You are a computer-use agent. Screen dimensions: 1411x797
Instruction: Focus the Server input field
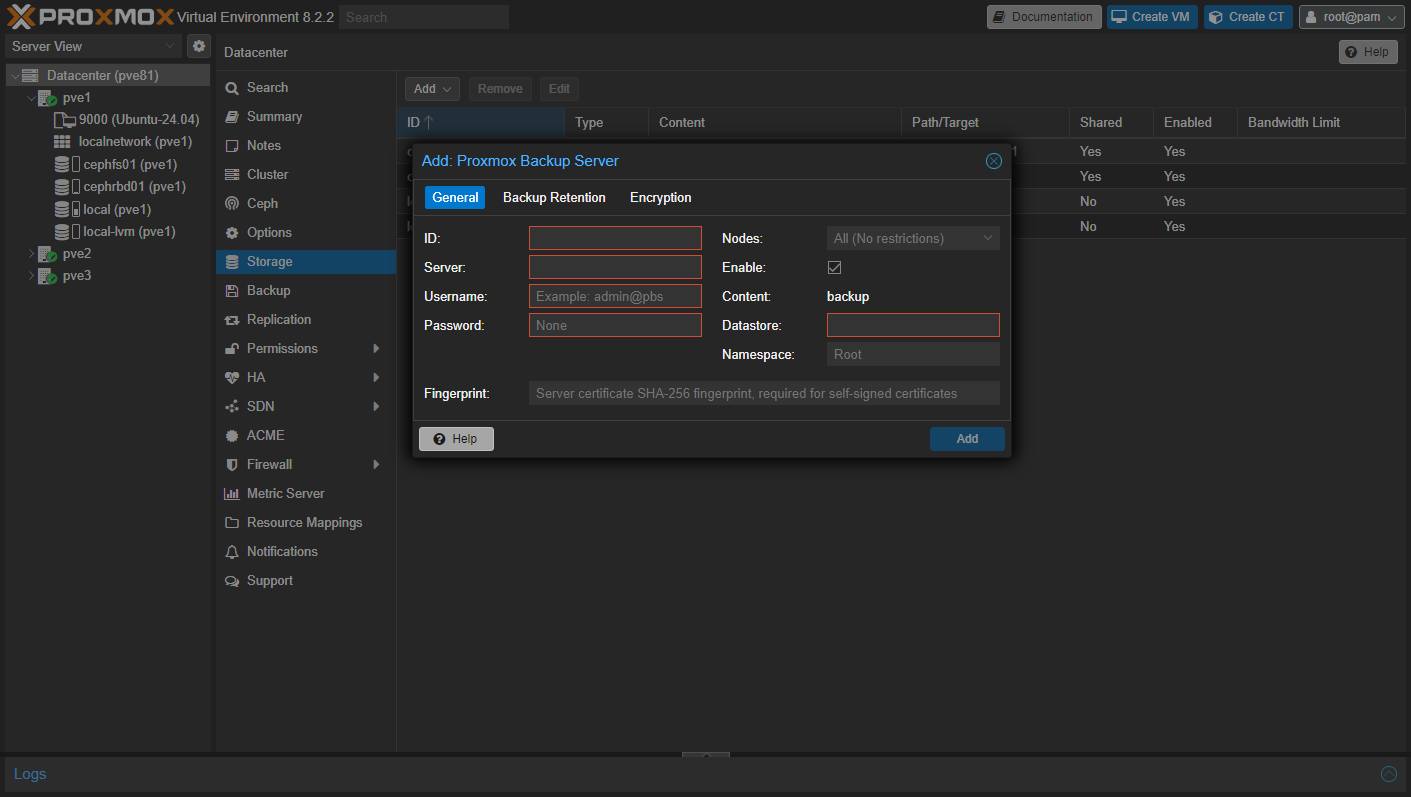[x=615, y=267]
